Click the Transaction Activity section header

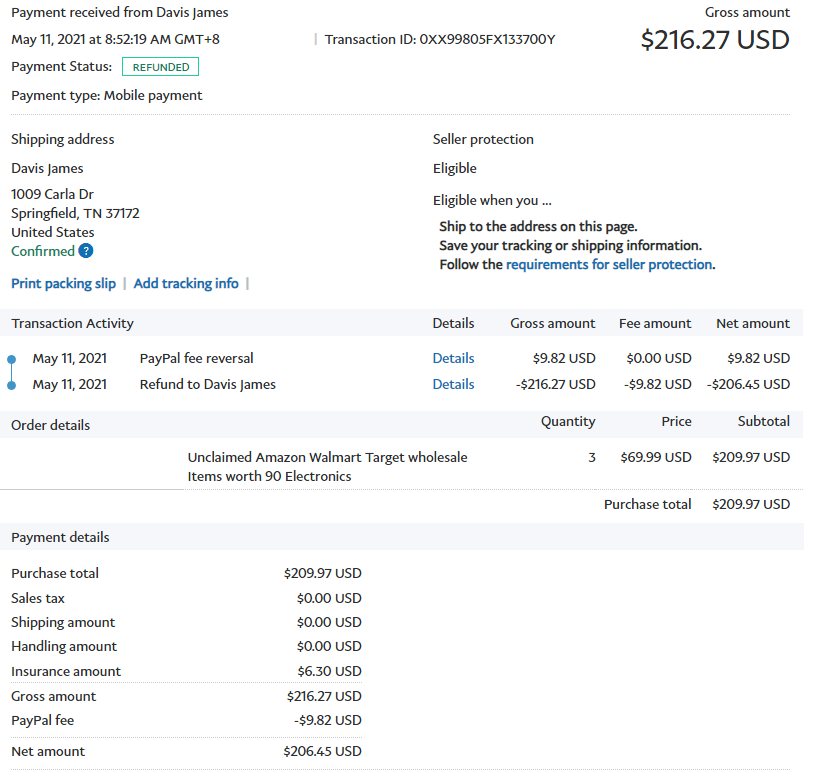(72, 323)
